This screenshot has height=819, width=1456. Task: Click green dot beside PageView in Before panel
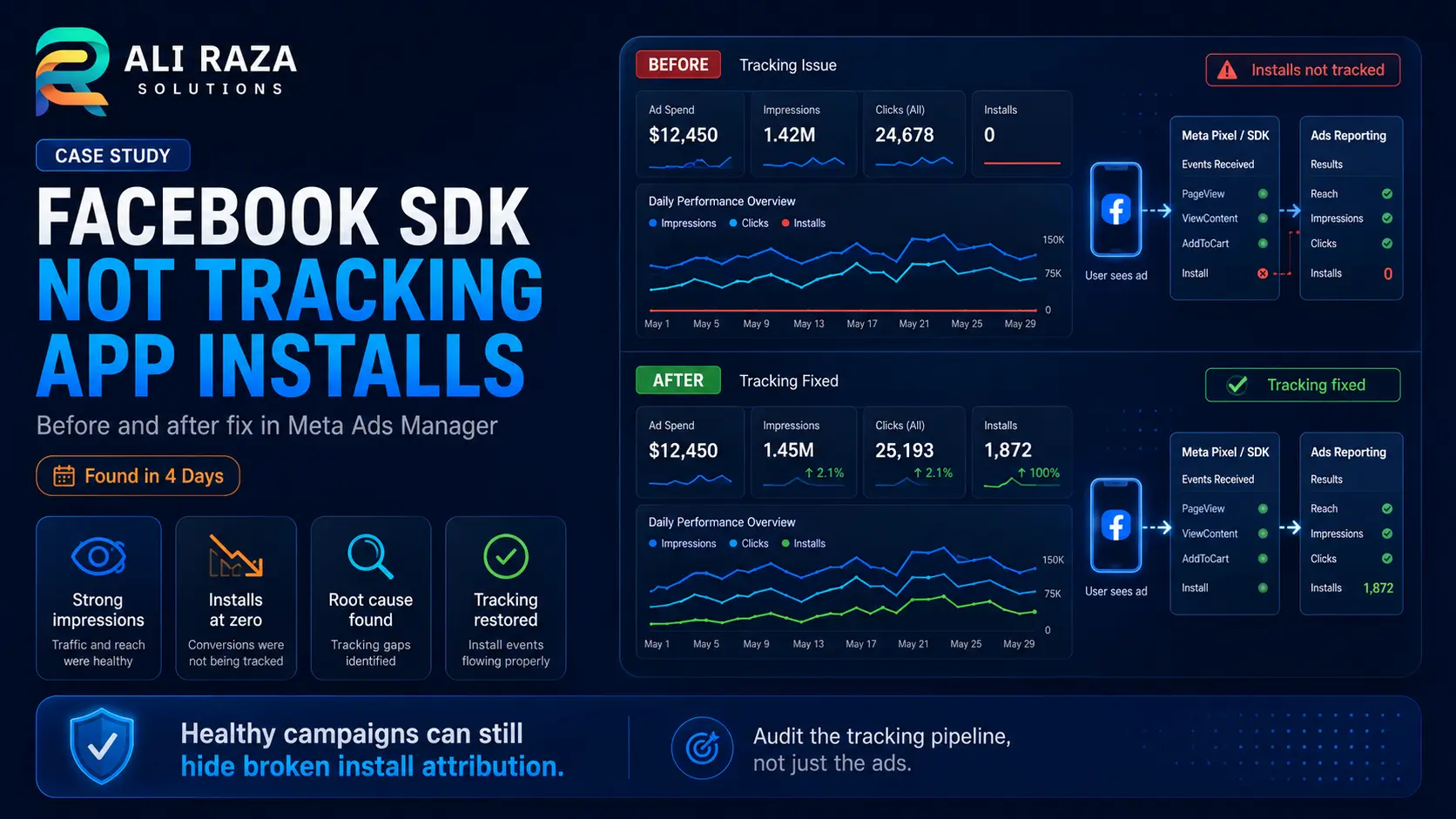click(1263, 194)
